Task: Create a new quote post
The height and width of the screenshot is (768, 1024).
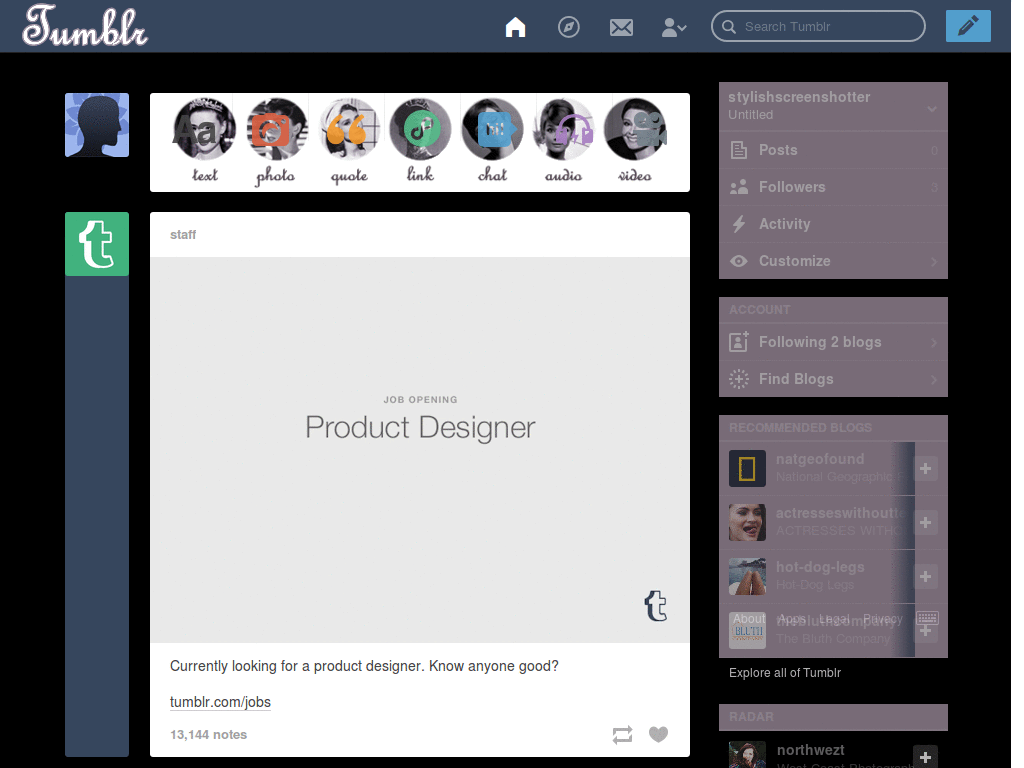Action: pos(349,141)
